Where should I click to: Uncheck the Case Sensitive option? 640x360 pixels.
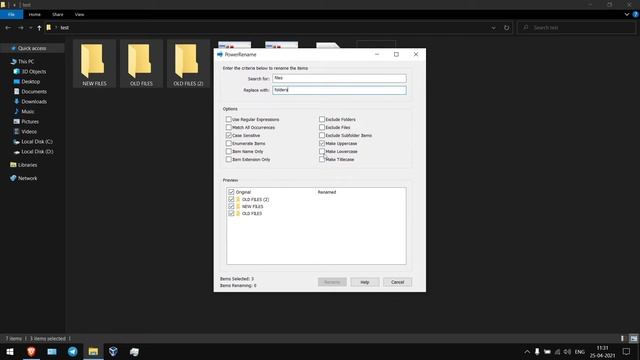(x=229, y=135)
